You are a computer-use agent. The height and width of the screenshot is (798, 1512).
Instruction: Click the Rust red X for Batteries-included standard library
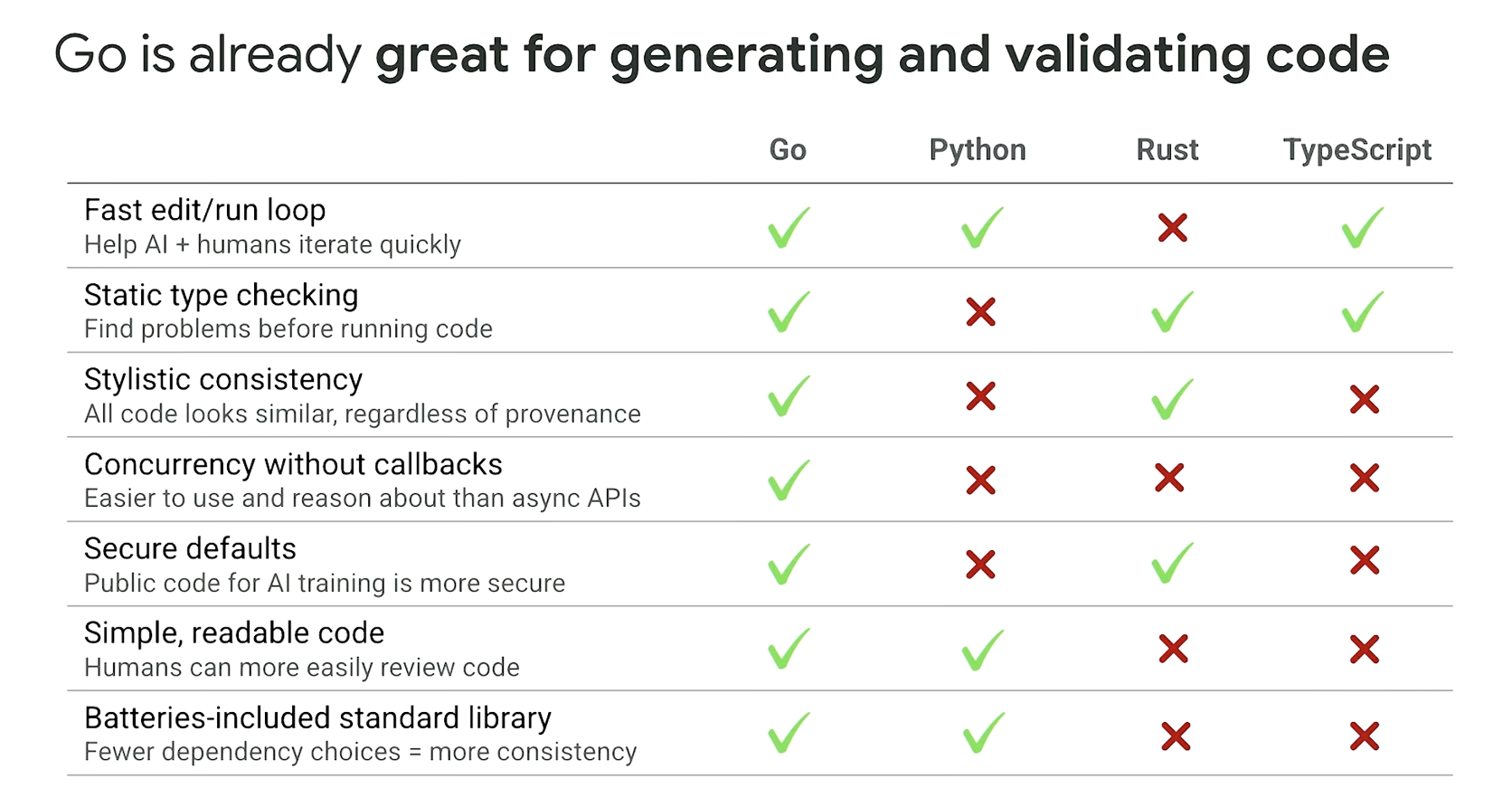point(1176,736)
